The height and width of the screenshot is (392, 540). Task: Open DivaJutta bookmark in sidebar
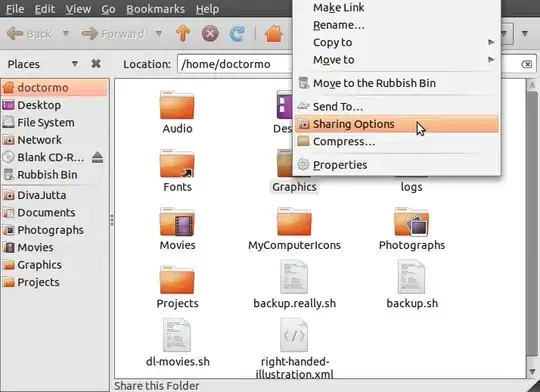tap(54, 195)
